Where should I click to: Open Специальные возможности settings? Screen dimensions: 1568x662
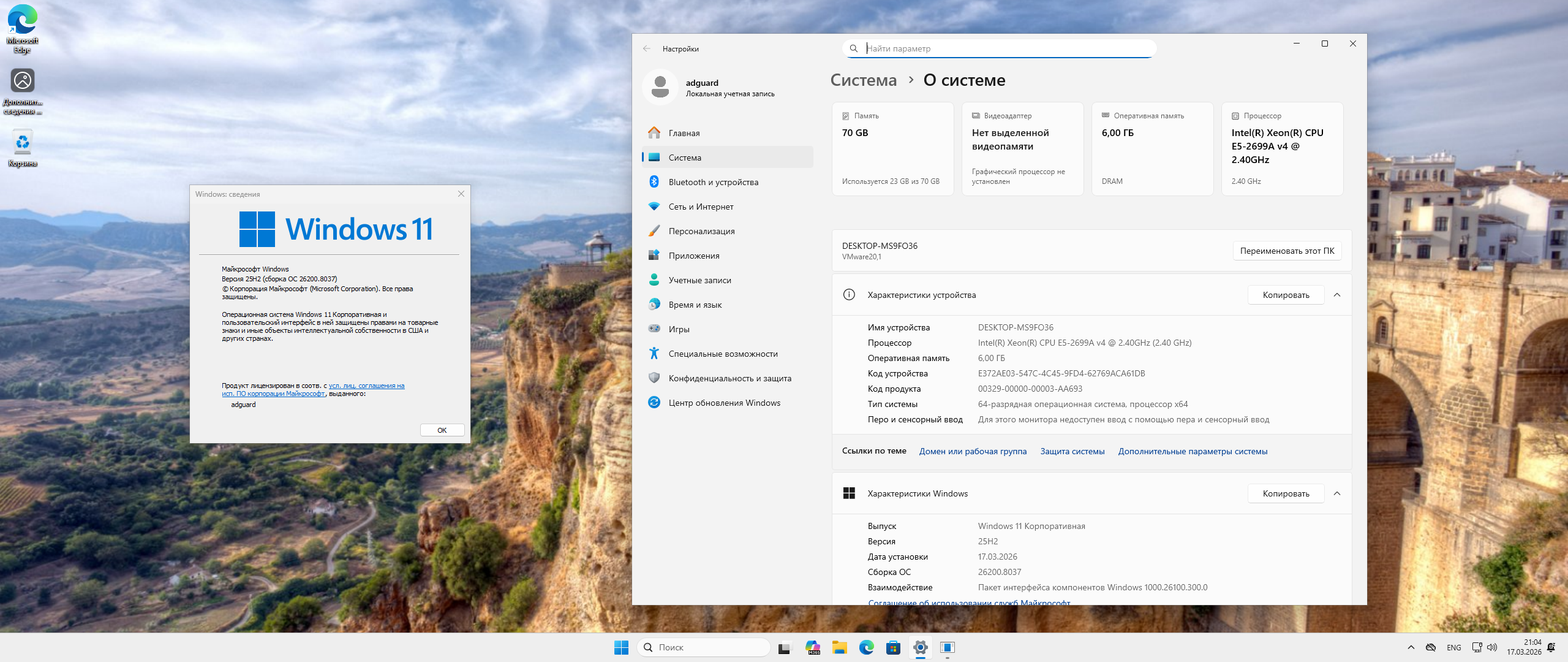click(x=723, y=354)
